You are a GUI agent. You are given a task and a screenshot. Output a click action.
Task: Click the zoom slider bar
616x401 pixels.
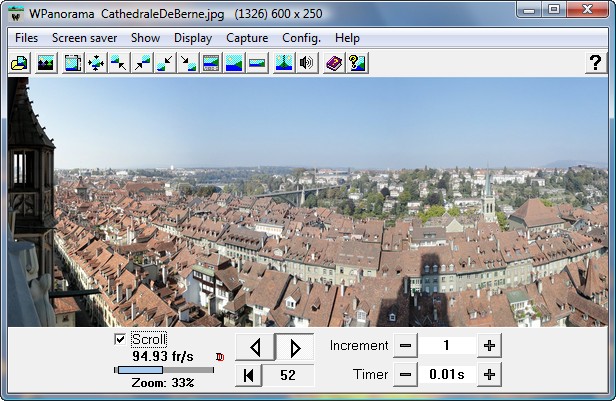tap(164, 370)
